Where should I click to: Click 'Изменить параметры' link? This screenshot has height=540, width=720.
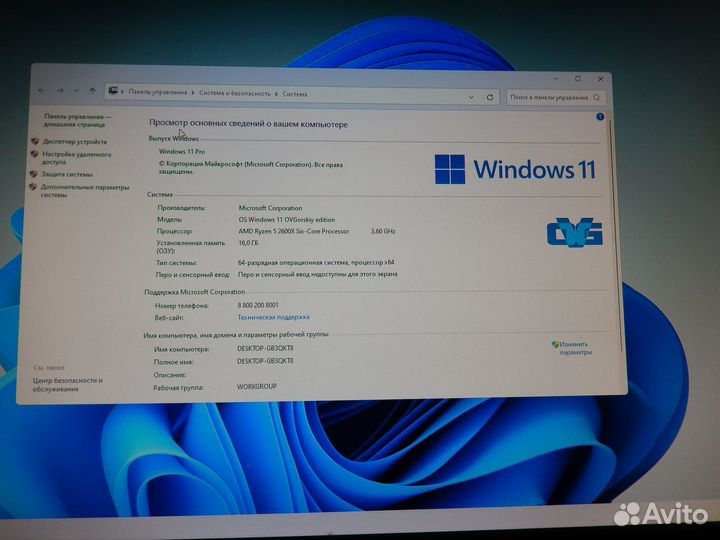(x=575, y=349)
